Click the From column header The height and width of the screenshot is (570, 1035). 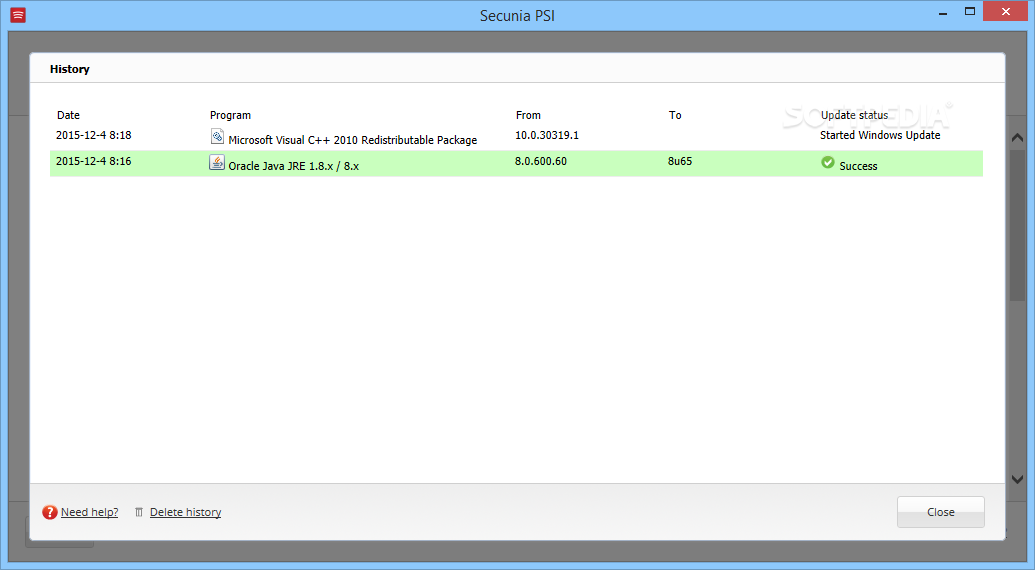pos(528,115)
